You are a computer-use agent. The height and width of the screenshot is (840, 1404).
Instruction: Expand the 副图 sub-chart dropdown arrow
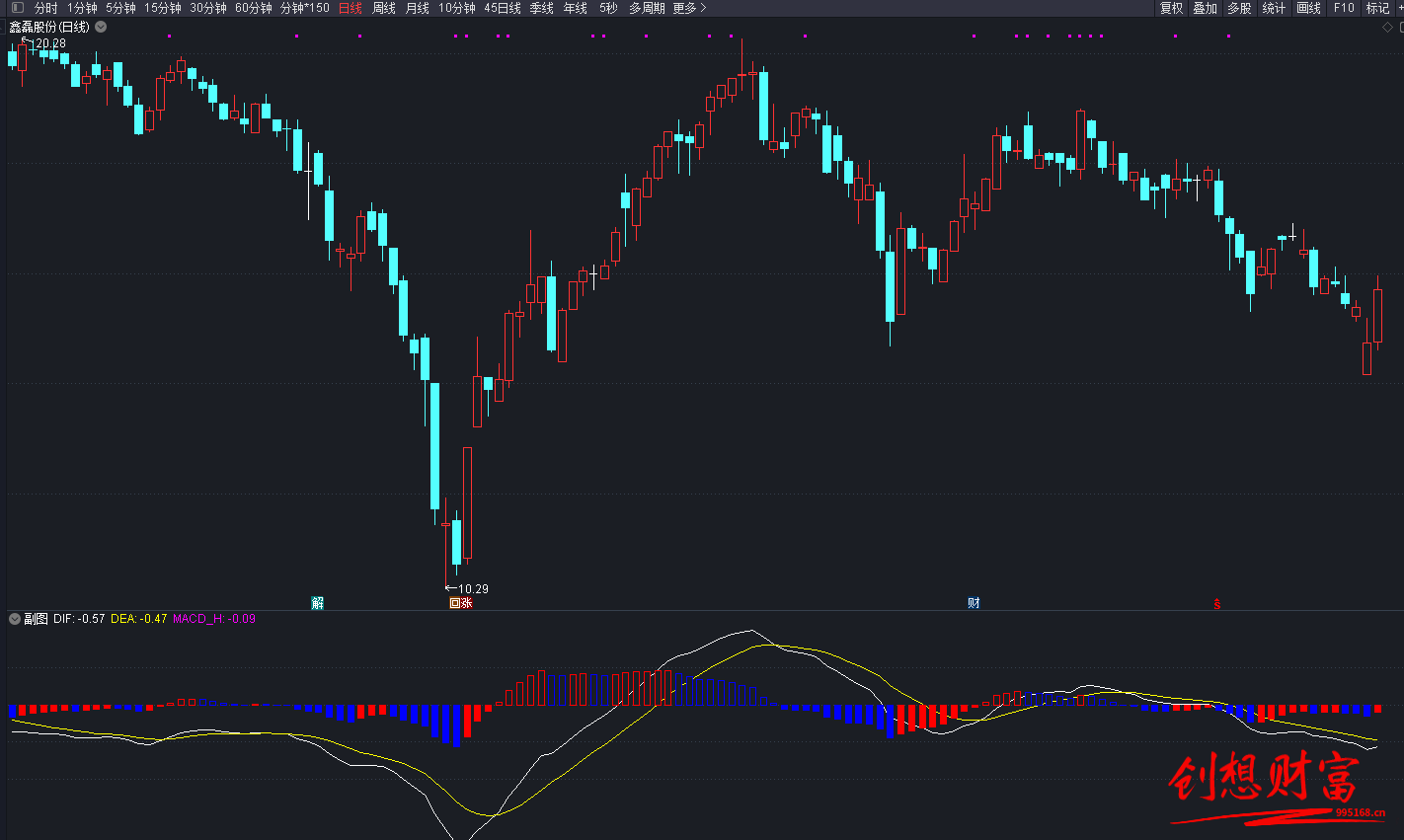click(x=15, y=619)
